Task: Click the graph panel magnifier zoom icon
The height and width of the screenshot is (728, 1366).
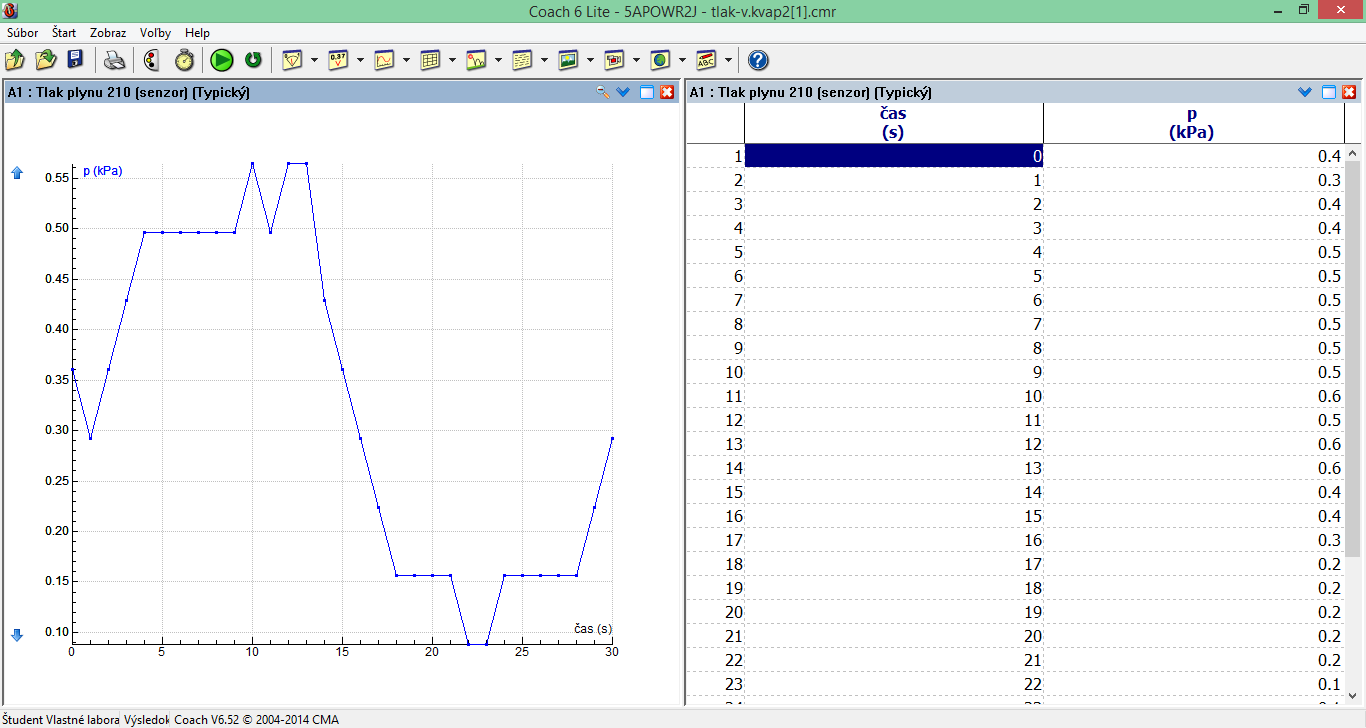Action: pos(603,92)
